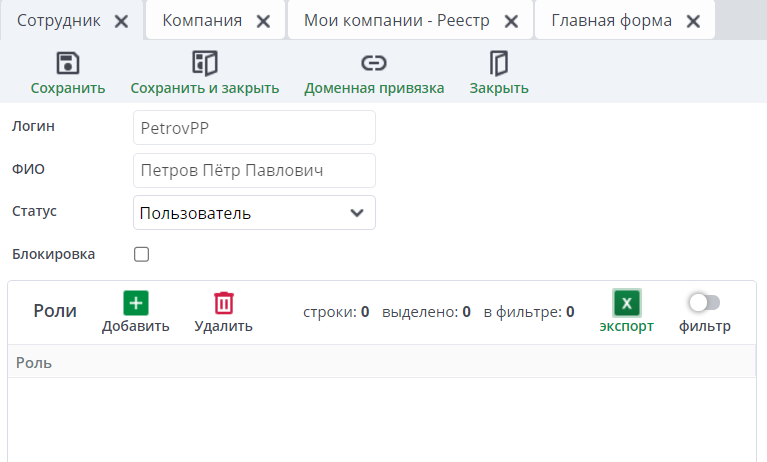Toggle the фильтр switch on
Image resolution: width=767 pixels, height=462 pixels.
[704, 302]
